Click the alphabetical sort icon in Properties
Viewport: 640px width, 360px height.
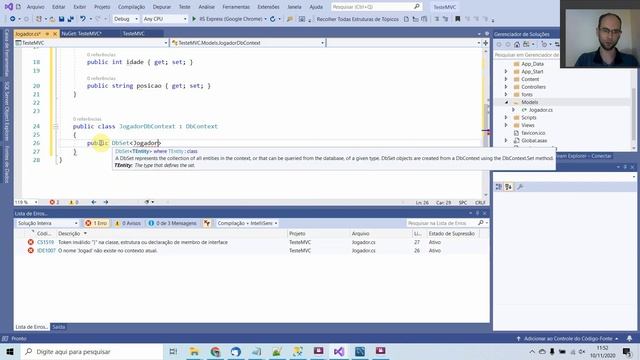pyautogui.click(x=509, y=187)
